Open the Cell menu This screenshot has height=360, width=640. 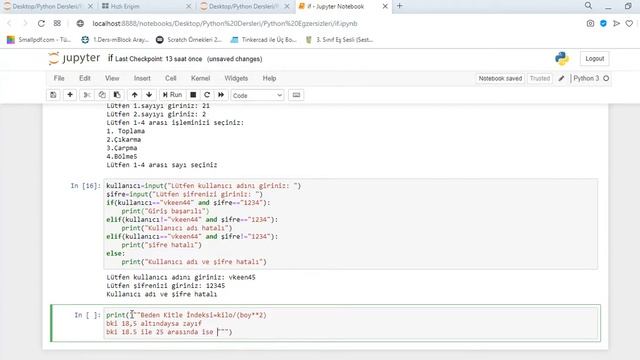click(x=171, y=78)
